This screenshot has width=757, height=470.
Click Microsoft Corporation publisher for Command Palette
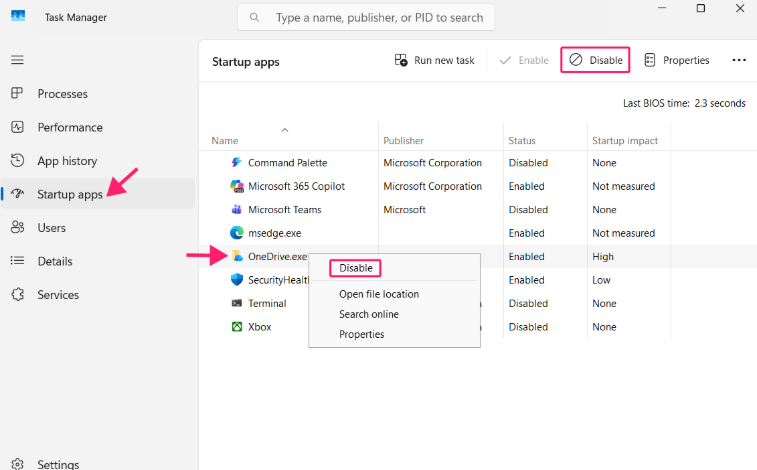432,163
